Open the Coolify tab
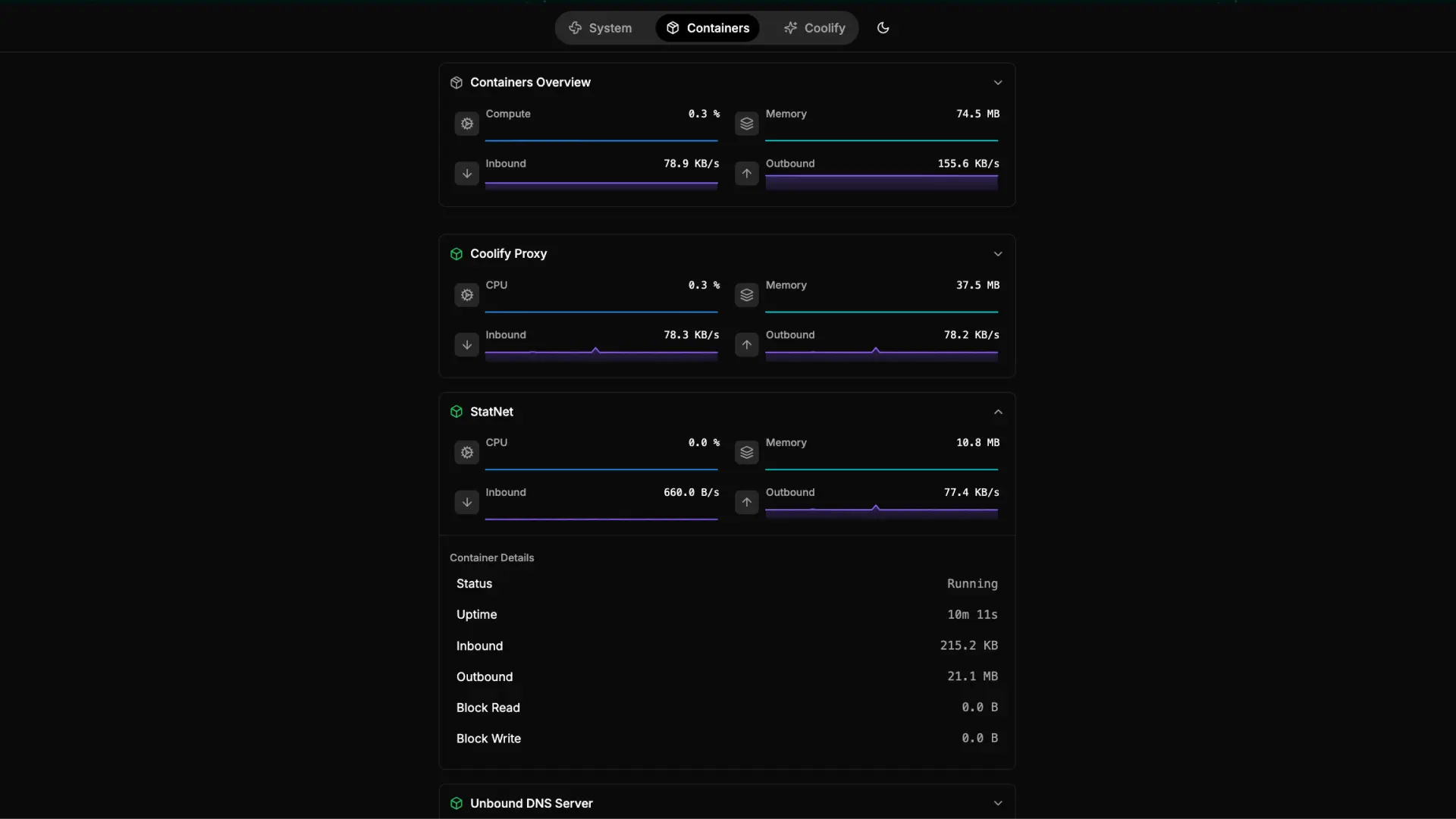 [x=814, y=28]
